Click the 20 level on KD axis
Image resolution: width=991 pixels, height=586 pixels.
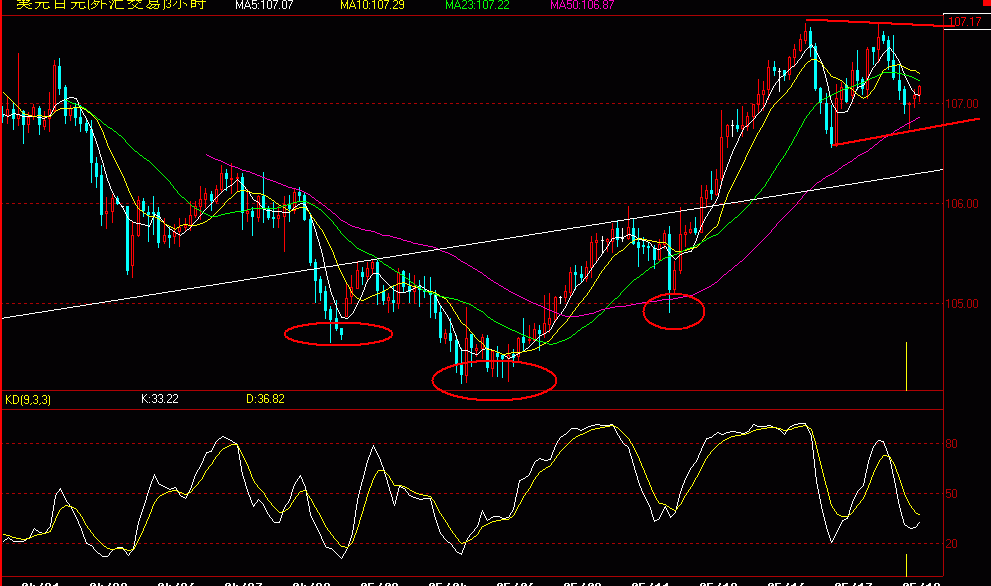951,544
